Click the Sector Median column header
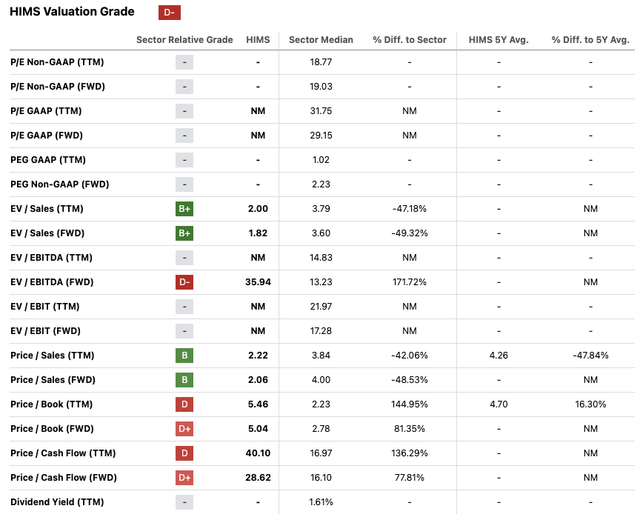 321,40
